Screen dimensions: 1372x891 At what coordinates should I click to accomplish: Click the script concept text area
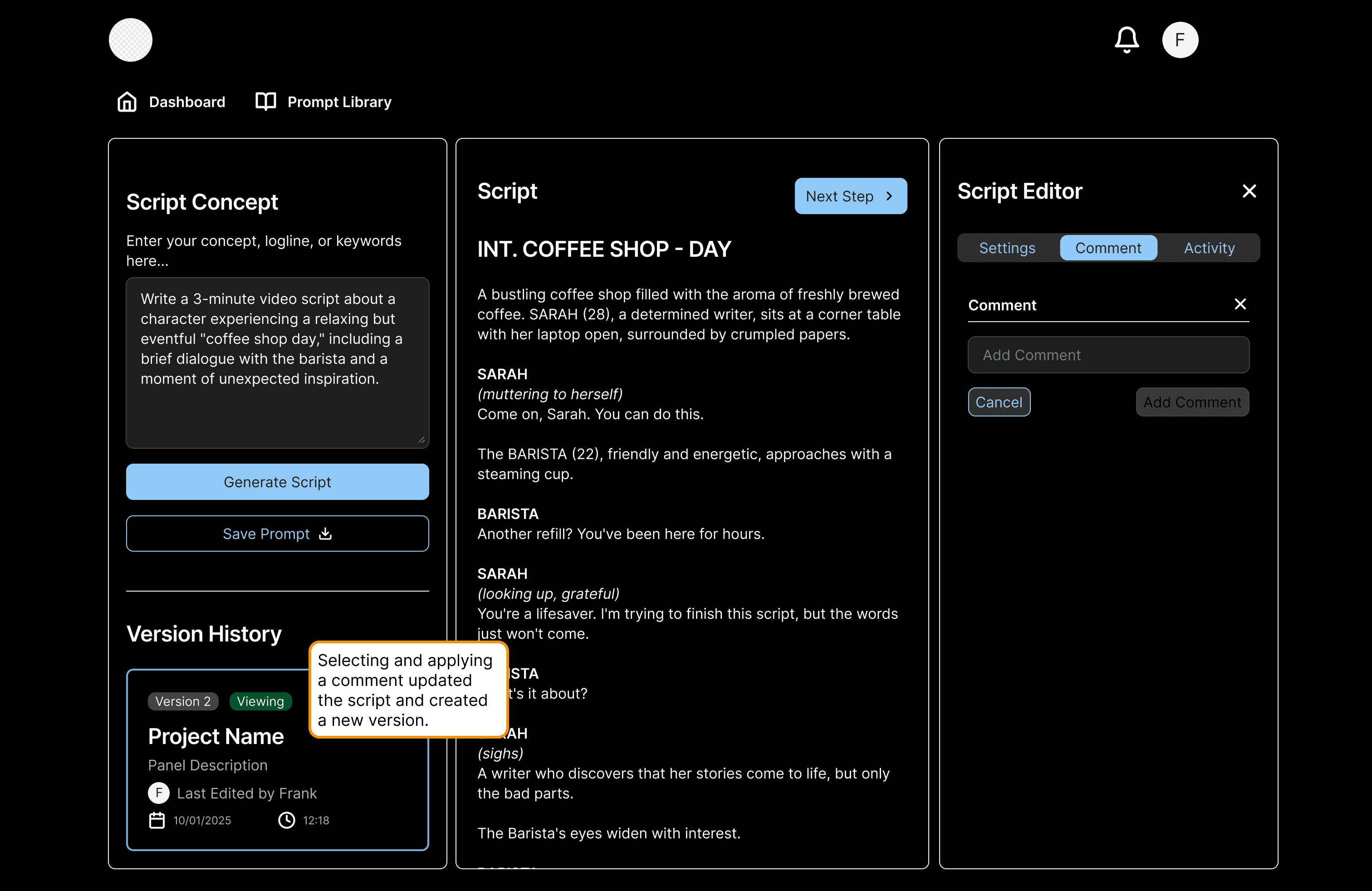tap(277, 363)
